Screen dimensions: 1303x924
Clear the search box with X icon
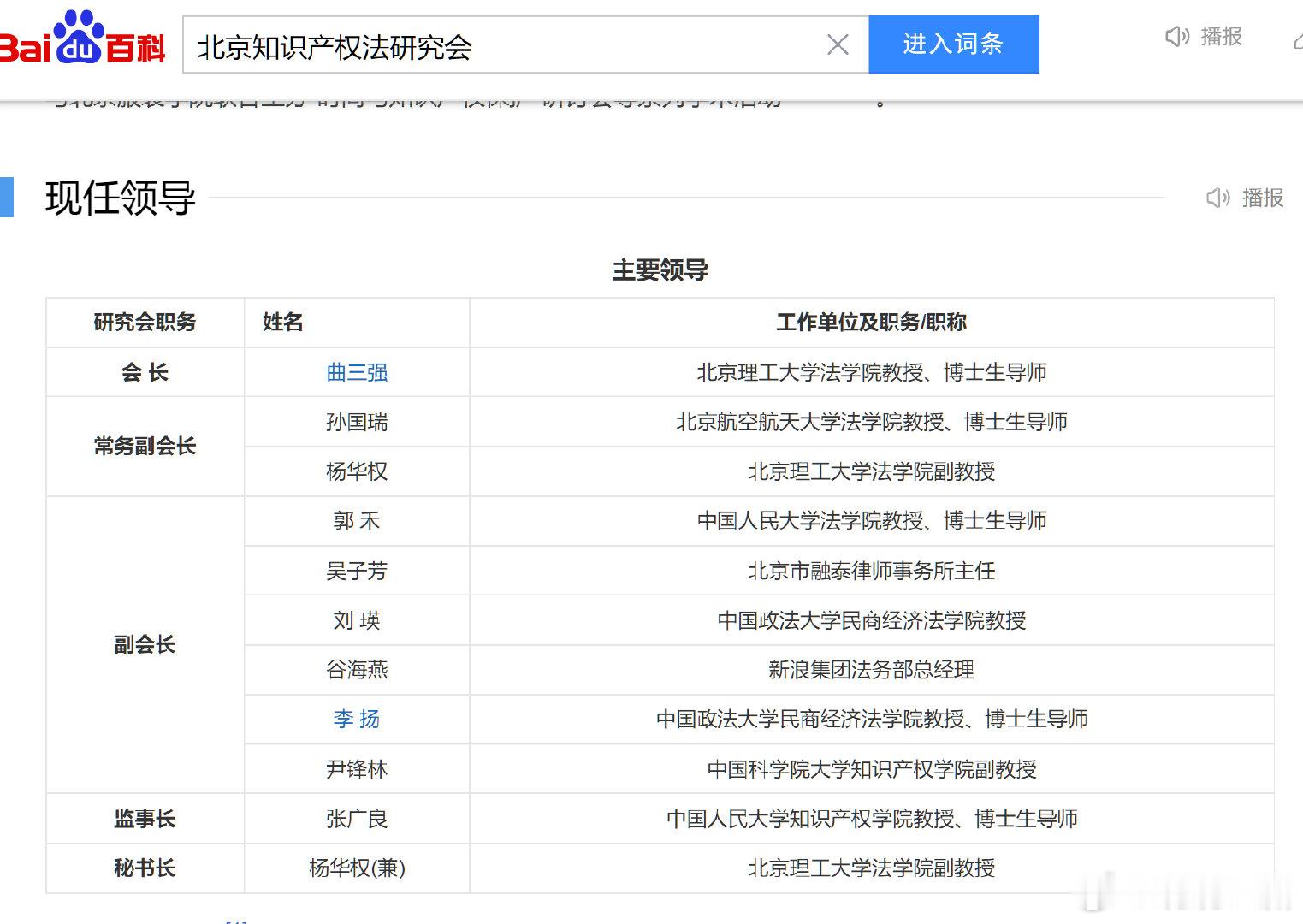(838, 44)
